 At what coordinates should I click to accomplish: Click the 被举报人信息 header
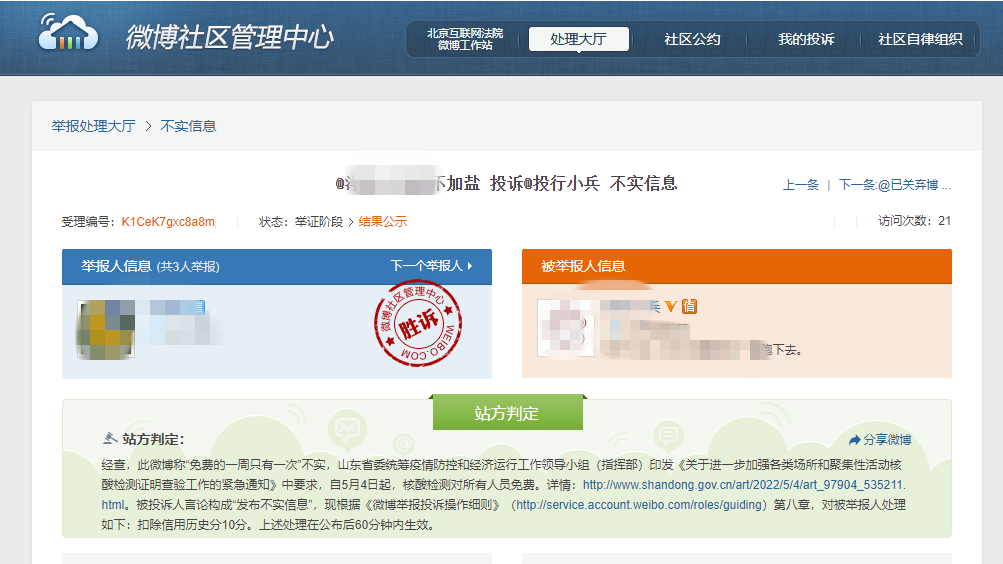(583, 266)
